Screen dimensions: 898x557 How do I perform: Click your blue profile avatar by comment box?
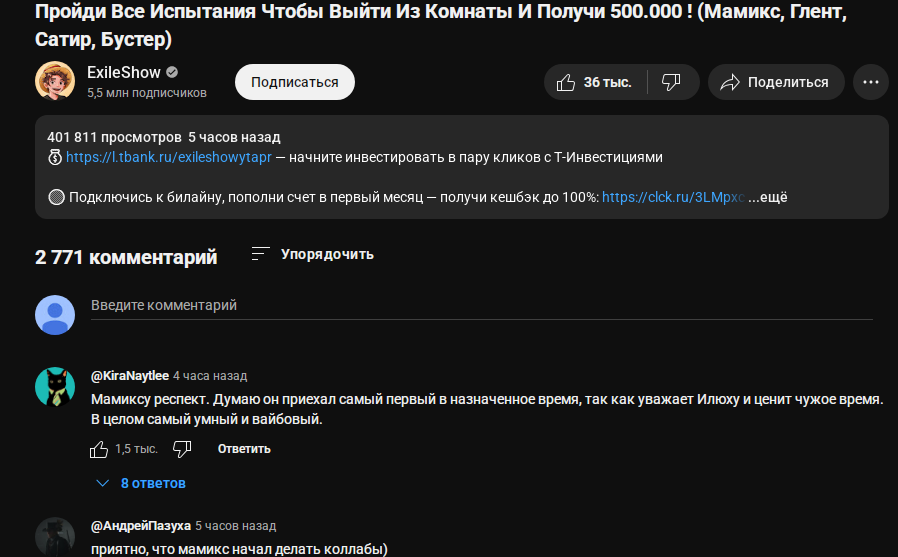[x=55, y=315]
